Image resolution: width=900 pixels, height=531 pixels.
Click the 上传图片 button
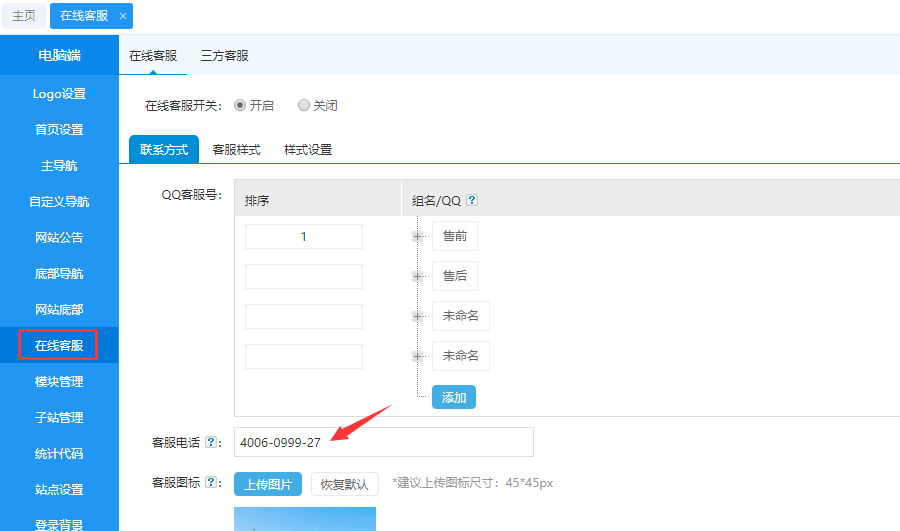click(267, 484)
